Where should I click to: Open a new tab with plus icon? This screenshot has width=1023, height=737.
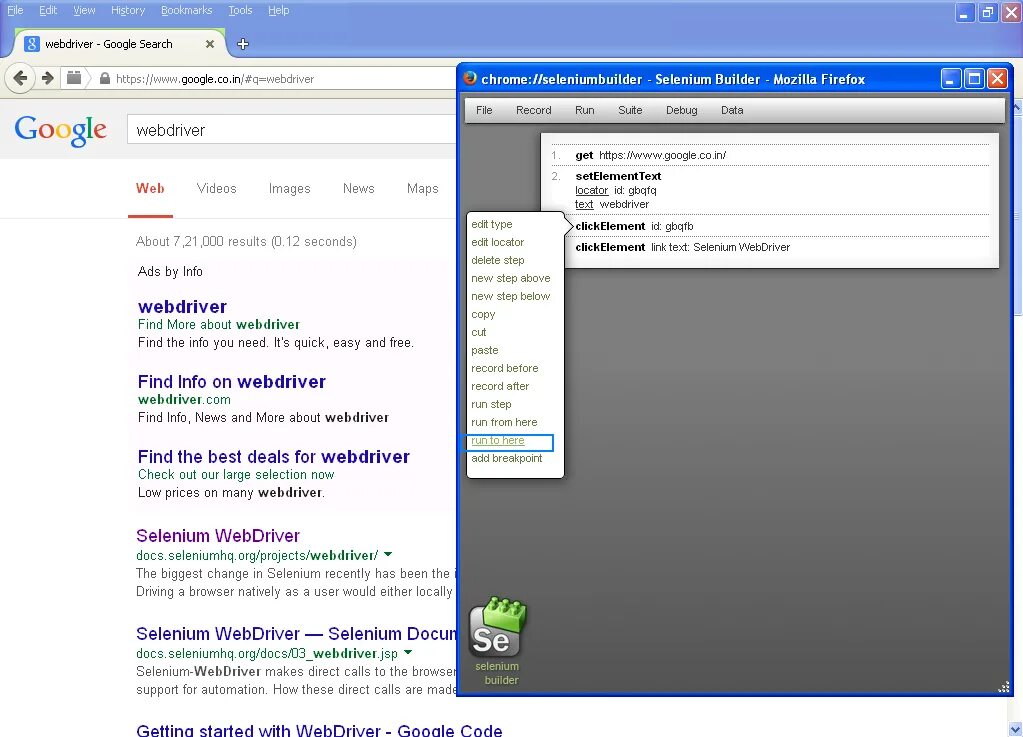click(x=243, y=44)
